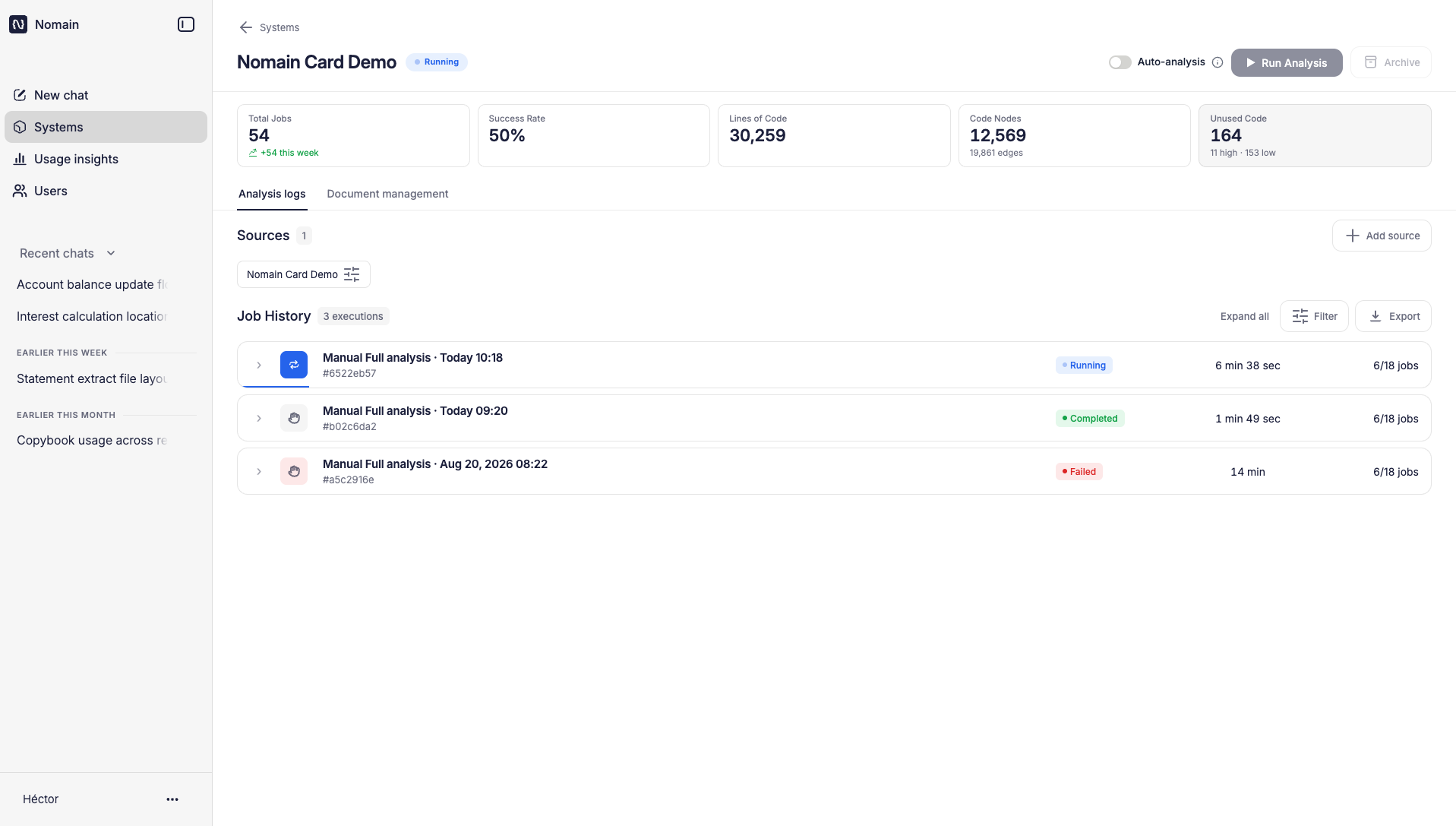Click the Systems breadcrumb link

[x=280, y=27]
